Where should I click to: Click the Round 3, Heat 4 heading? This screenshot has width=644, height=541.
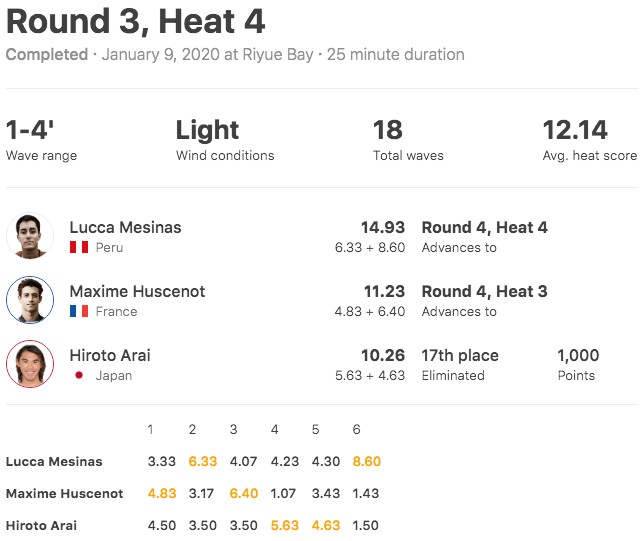(x=135, y=22)
